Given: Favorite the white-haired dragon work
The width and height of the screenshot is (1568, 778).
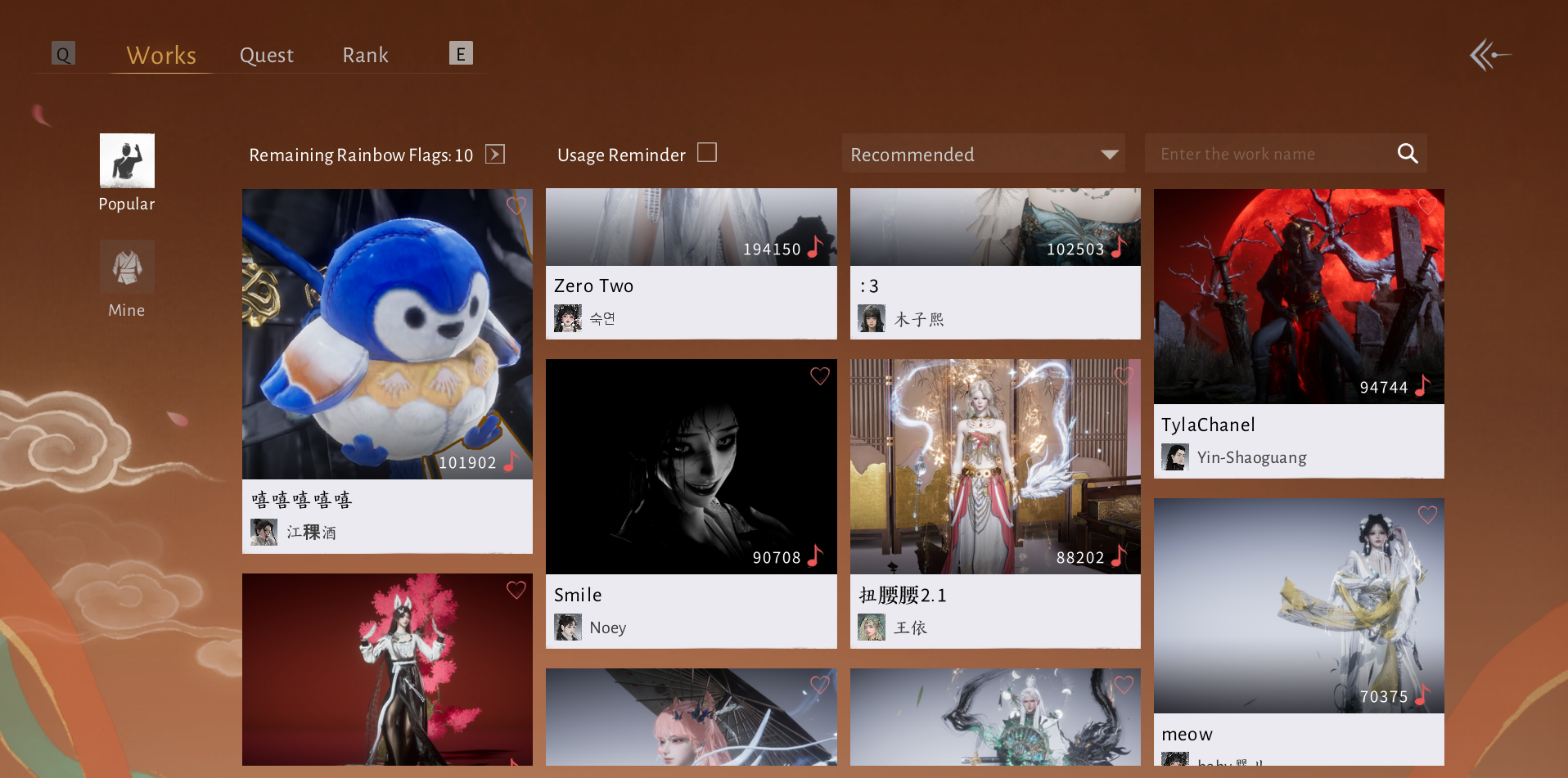Looking at the screenshot, I should tap(1124, 685).
